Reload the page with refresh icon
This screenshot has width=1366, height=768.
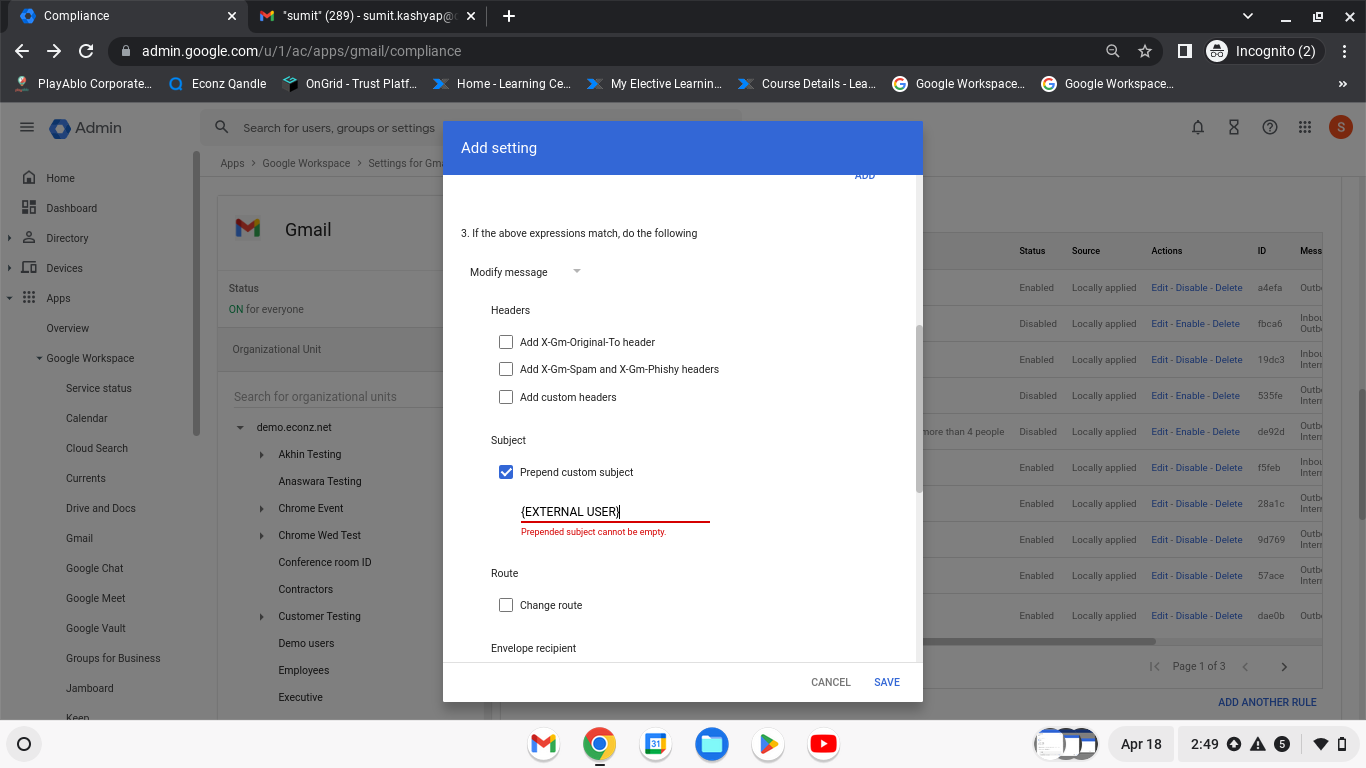click(x=86, y=51)
